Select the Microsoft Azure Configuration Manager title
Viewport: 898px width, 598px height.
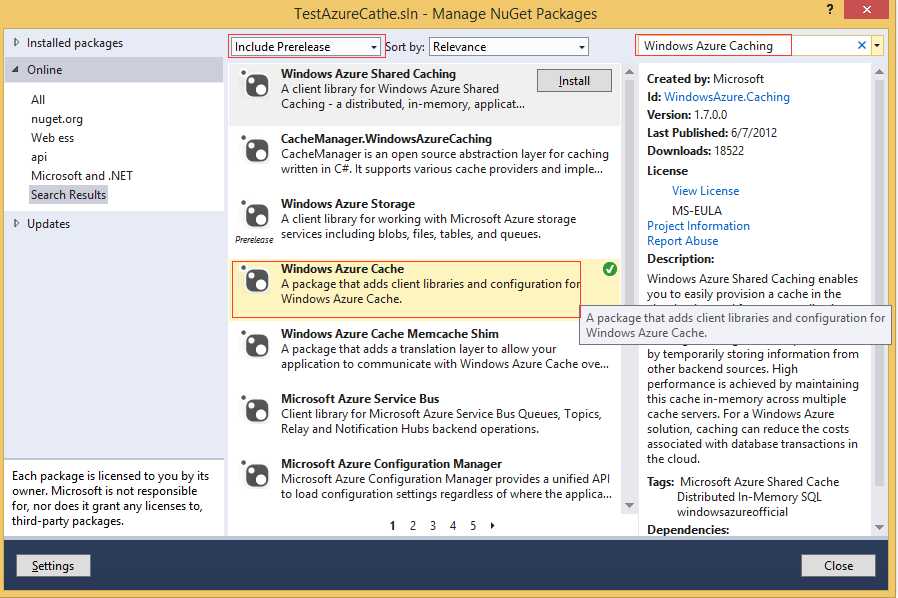point(391,463)
